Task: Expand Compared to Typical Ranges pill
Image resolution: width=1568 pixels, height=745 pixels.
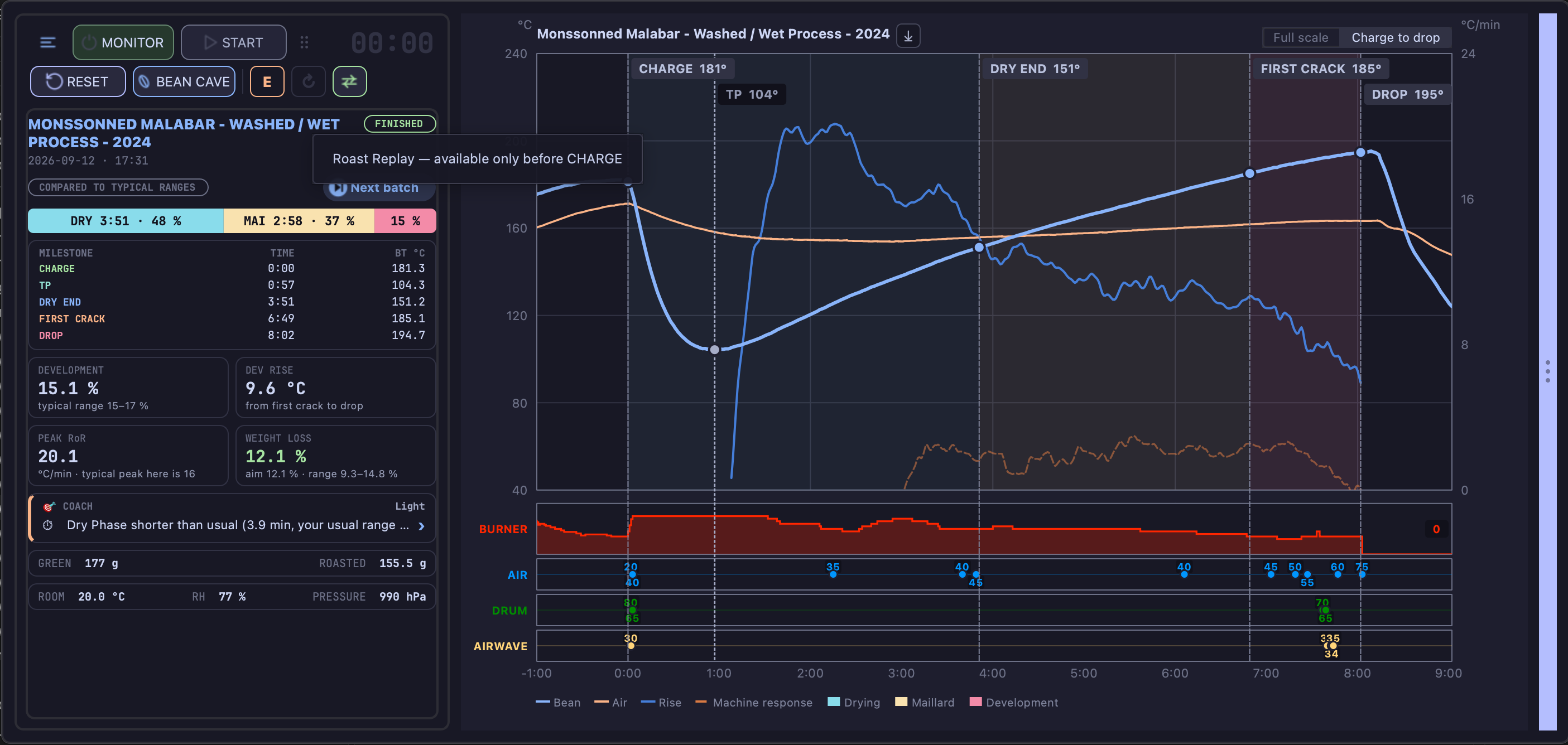Action: [x=118, y=187]
